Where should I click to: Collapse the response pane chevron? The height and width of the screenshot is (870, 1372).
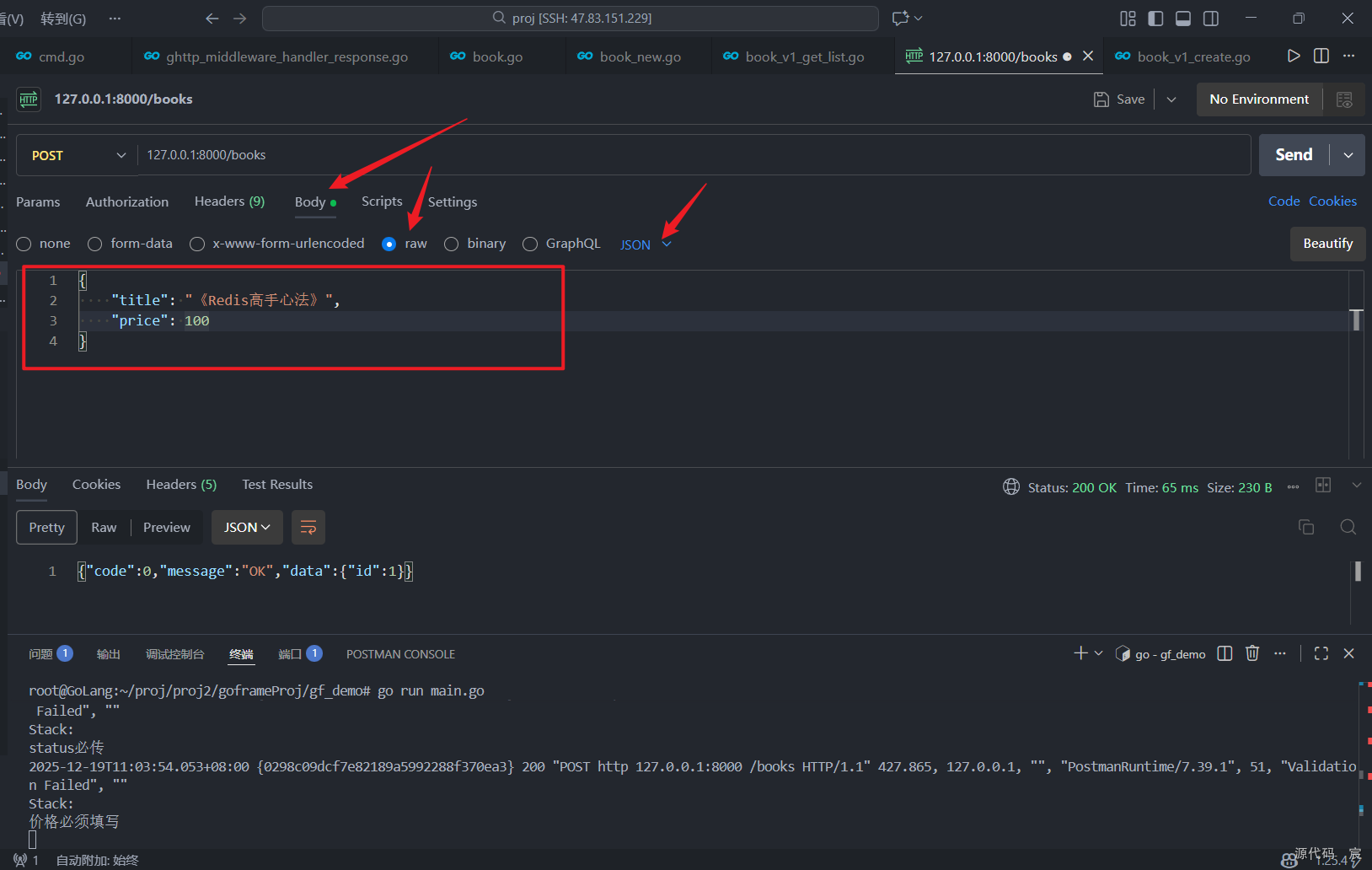point(1357,485)
